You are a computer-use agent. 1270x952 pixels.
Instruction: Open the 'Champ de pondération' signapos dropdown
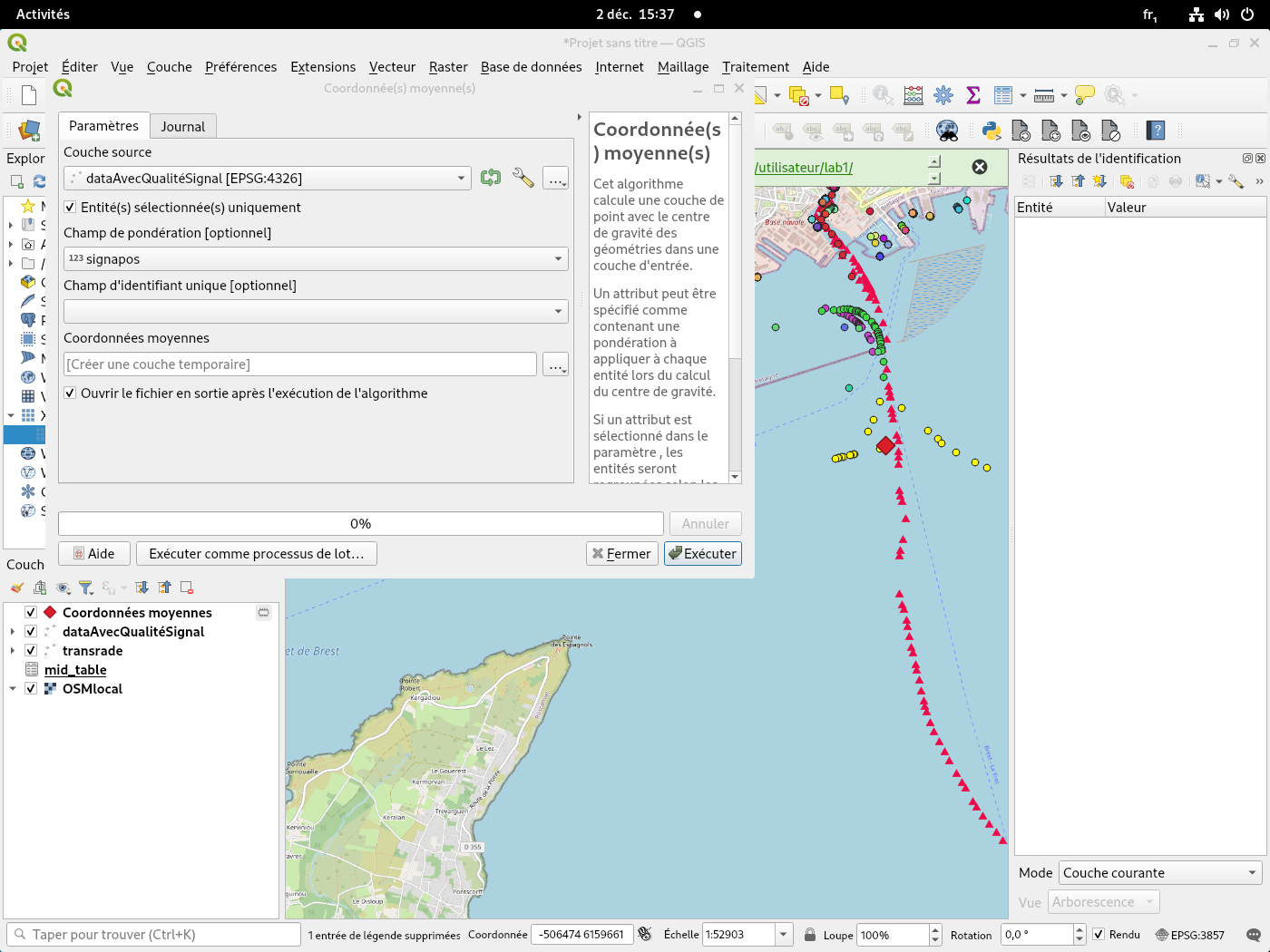coord(316,259)
